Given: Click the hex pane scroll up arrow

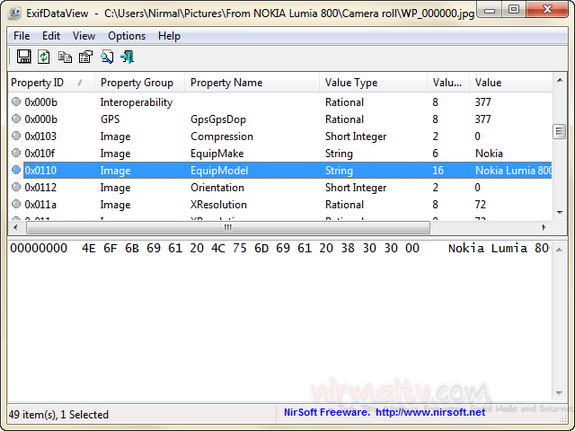Looking at the screenshot, I should click(x=559, y=250).
